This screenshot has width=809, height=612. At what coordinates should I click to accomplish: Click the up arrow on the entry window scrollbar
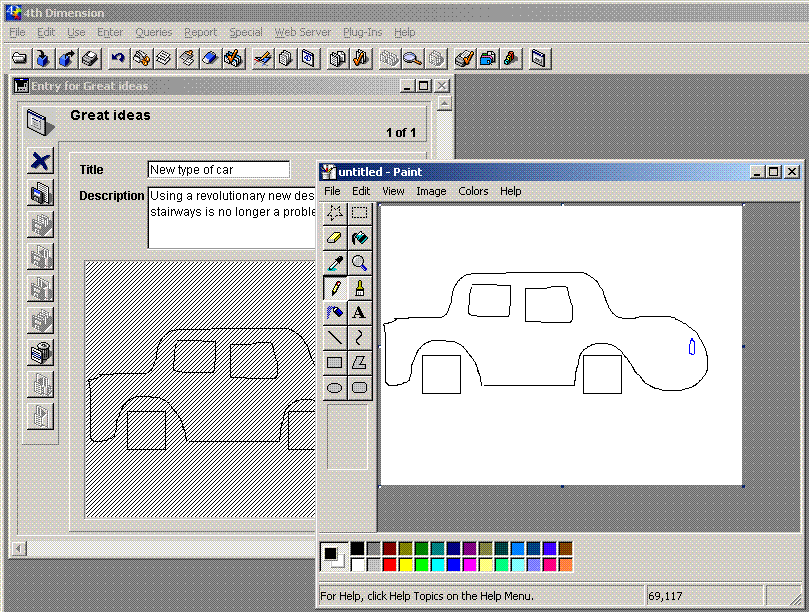coord(444,103)
